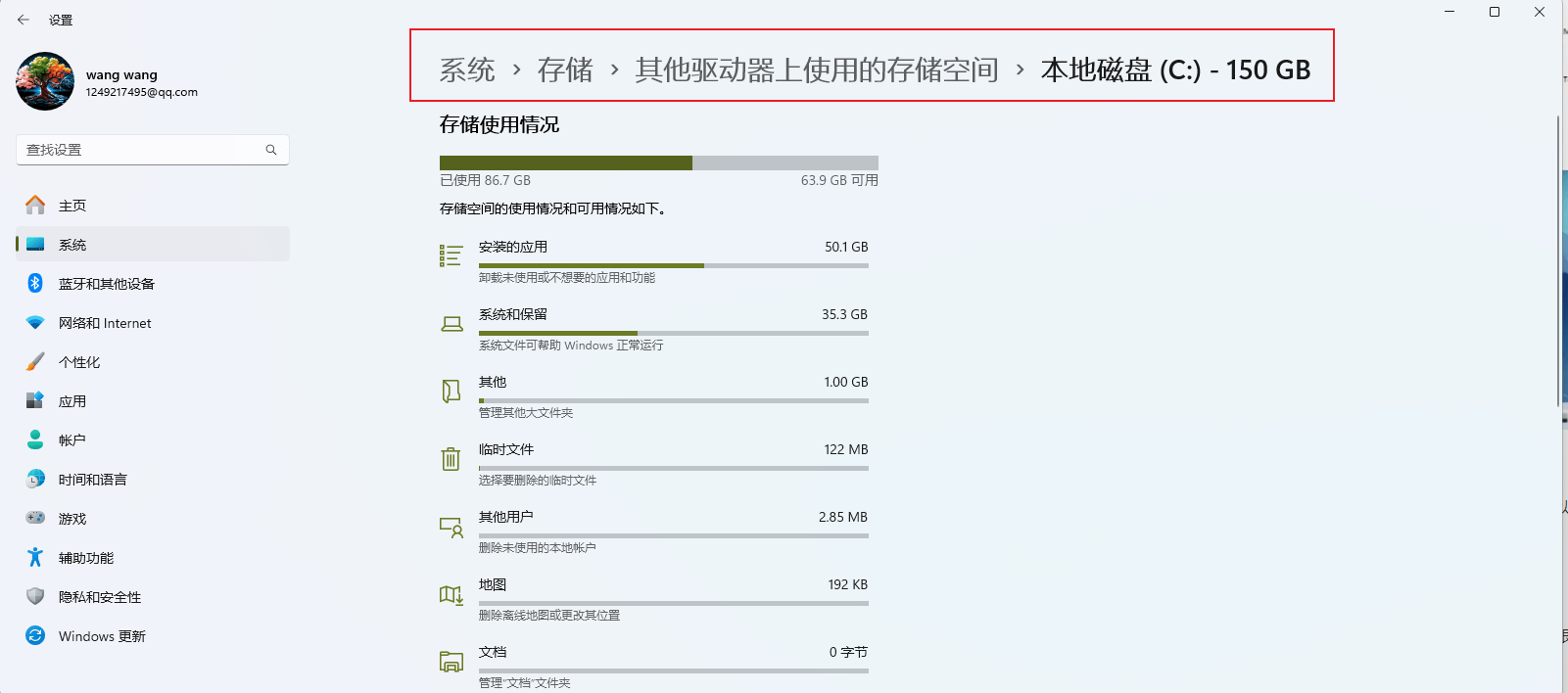Click the 其他 folder icon
Image resolution: width=1568 pixels, height=693 pixels.
(451, 392)
